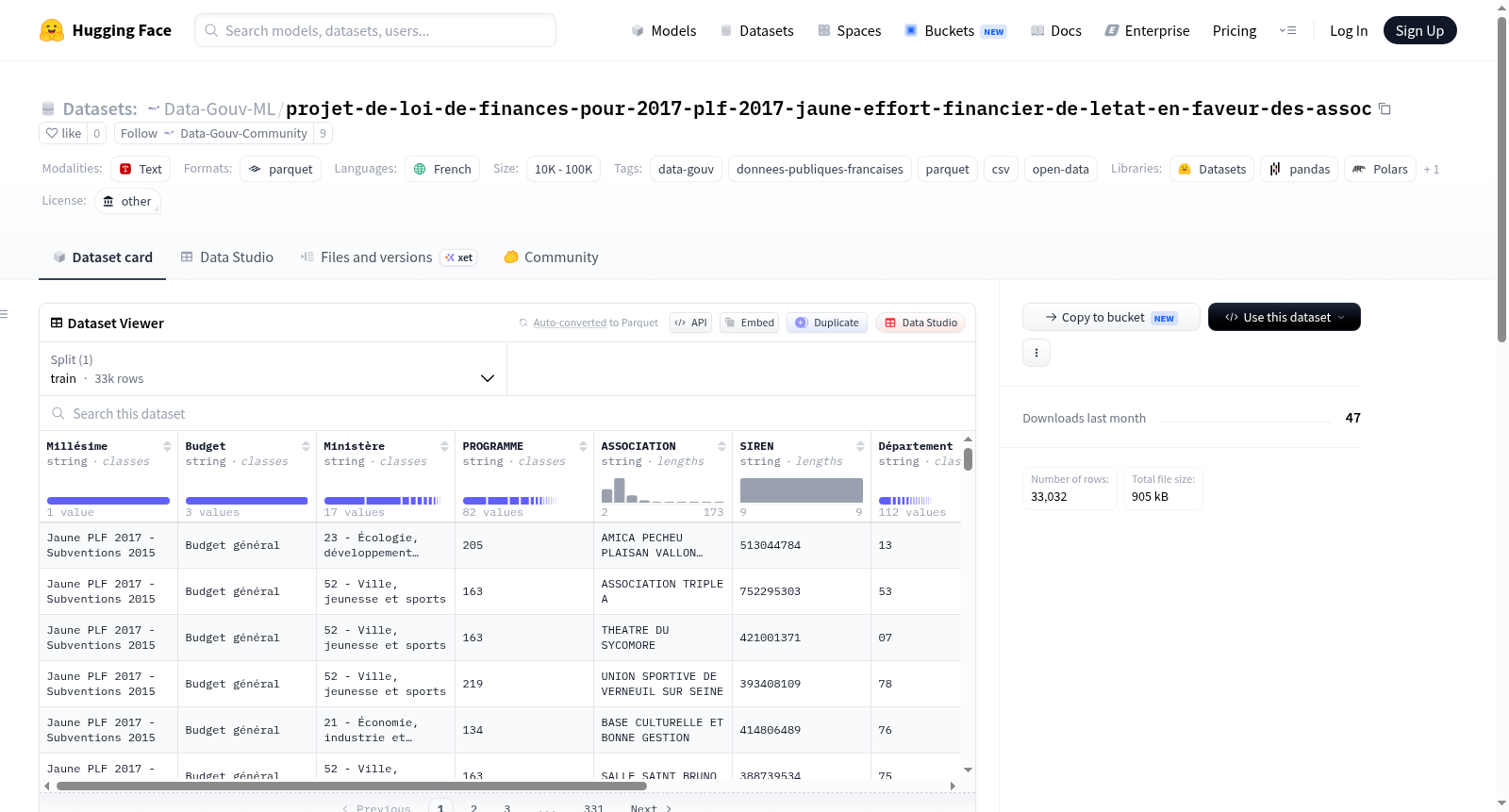Click the API button
This screenshot has height=812, width=1509.
click(x=690, y=323)
